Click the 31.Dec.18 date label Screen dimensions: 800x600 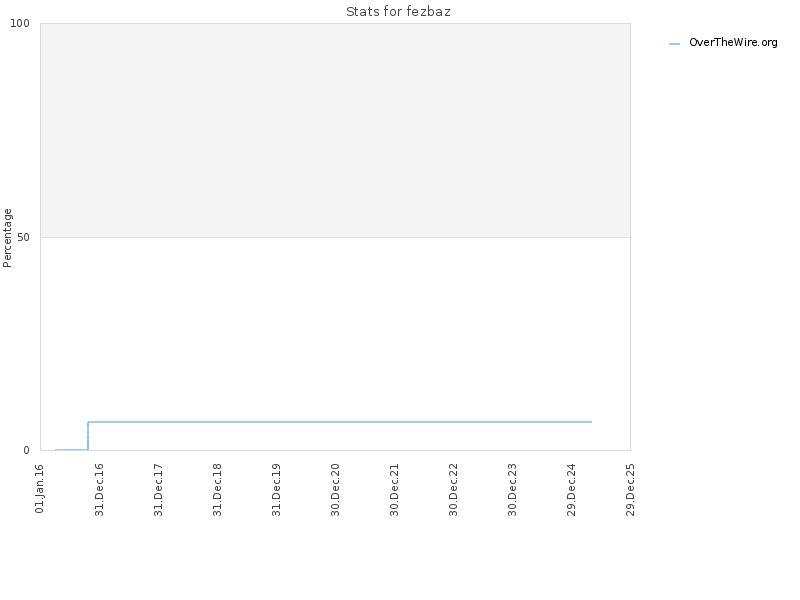coord(217,490)
